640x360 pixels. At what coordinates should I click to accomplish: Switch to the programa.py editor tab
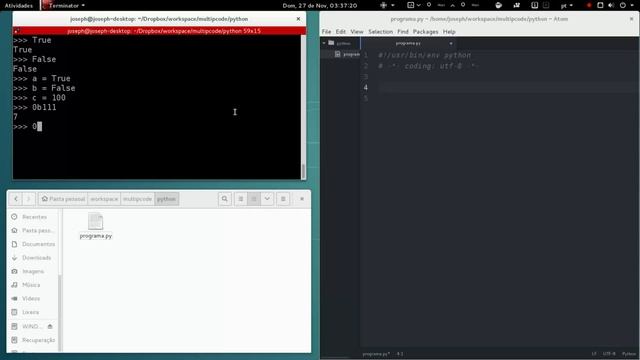pos(408,43)
